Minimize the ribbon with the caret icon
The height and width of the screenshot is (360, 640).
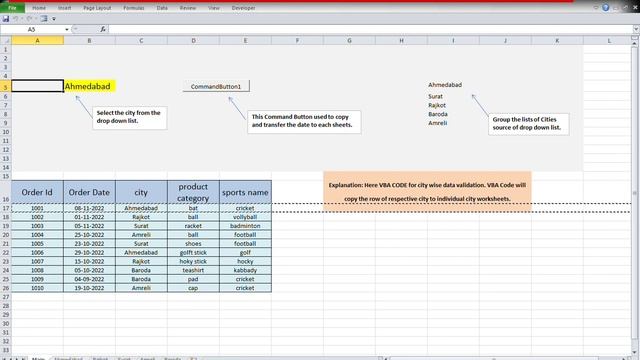(x=596, y=8)
